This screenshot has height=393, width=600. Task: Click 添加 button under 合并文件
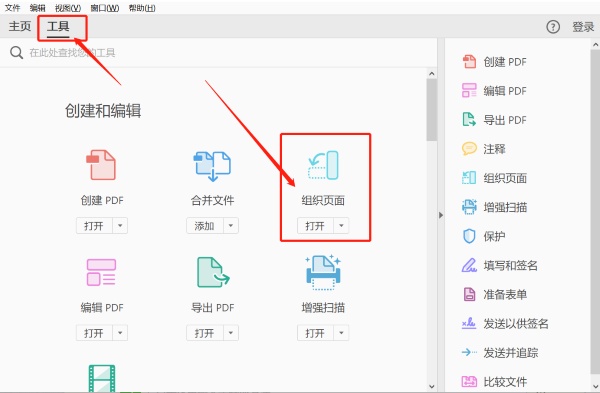[x=205, y=226]
